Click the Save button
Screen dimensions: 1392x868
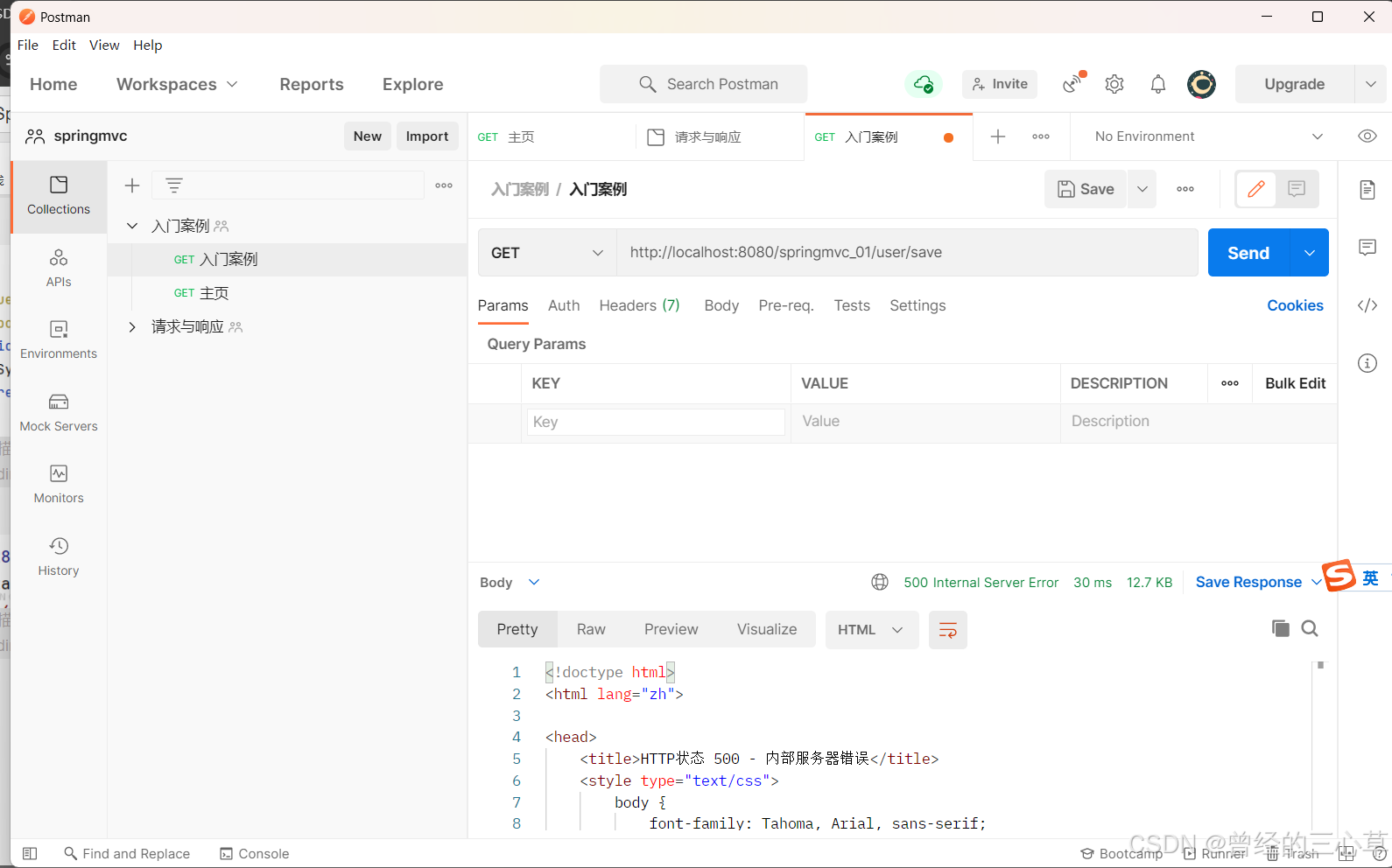(x=1086, y=189)
